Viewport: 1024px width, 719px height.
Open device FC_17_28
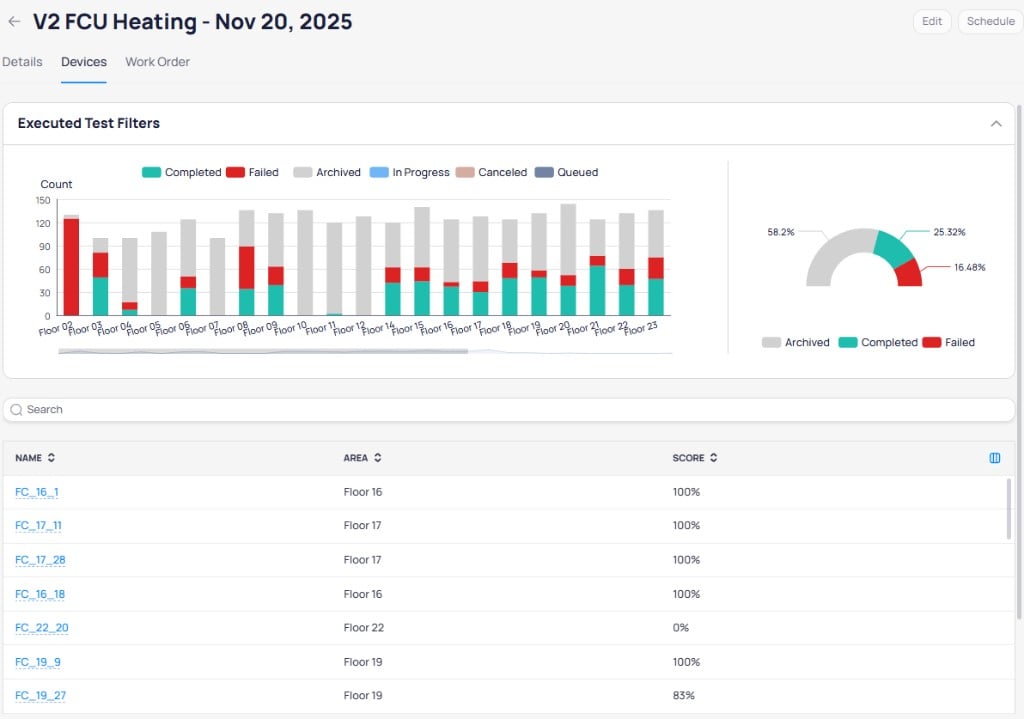40,560
